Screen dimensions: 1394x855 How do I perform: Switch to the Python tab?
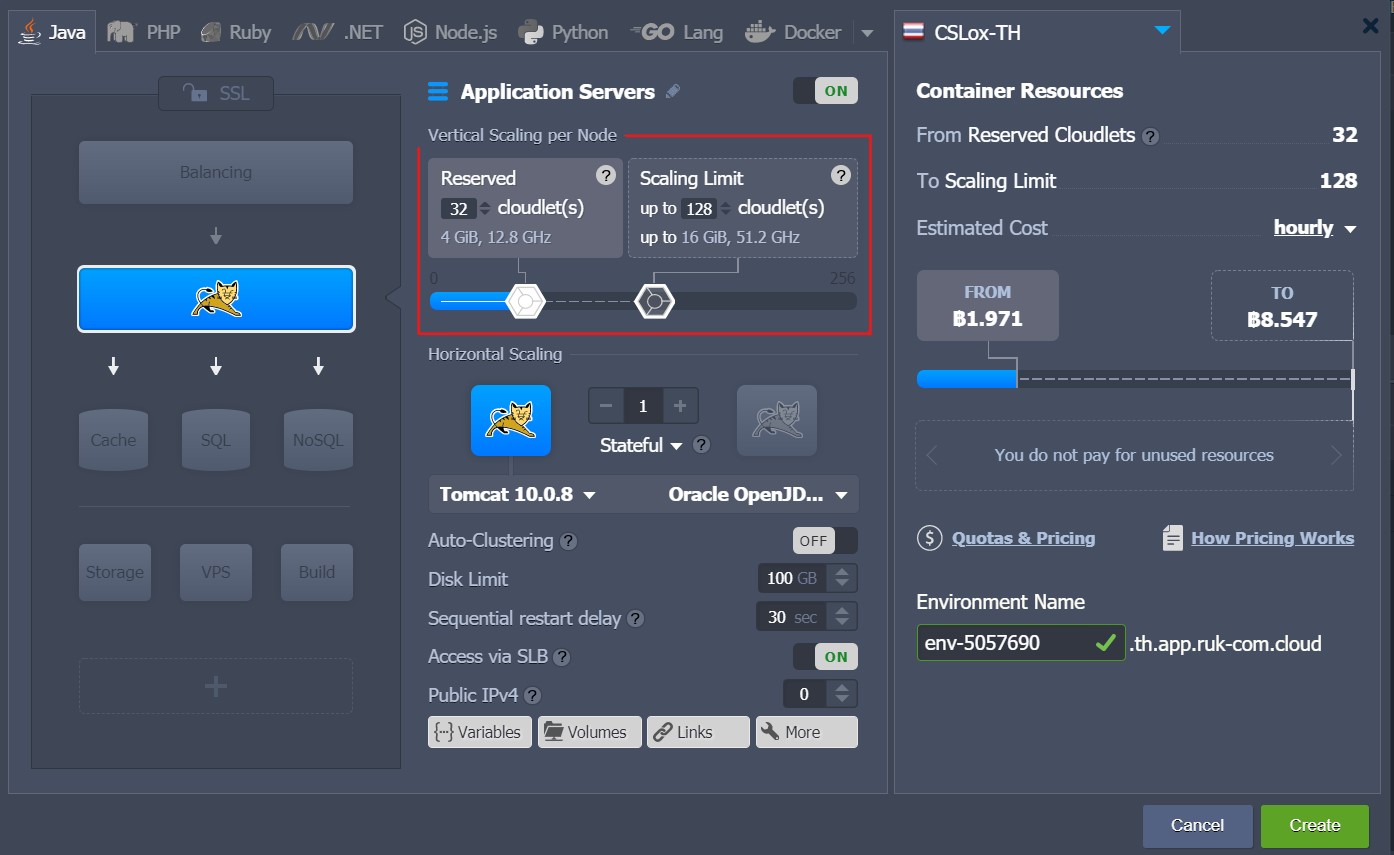coord(563,32)
